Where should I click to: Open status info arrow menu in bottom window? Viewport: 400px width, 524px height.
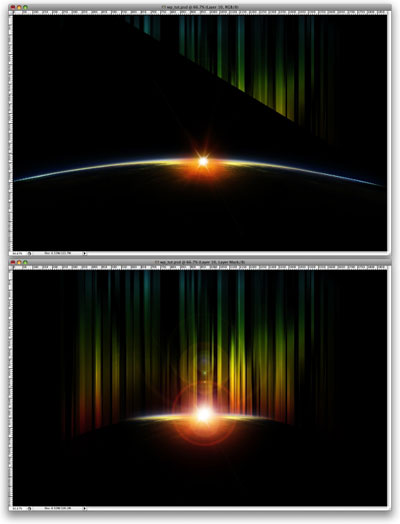click(x=84, y=508)
